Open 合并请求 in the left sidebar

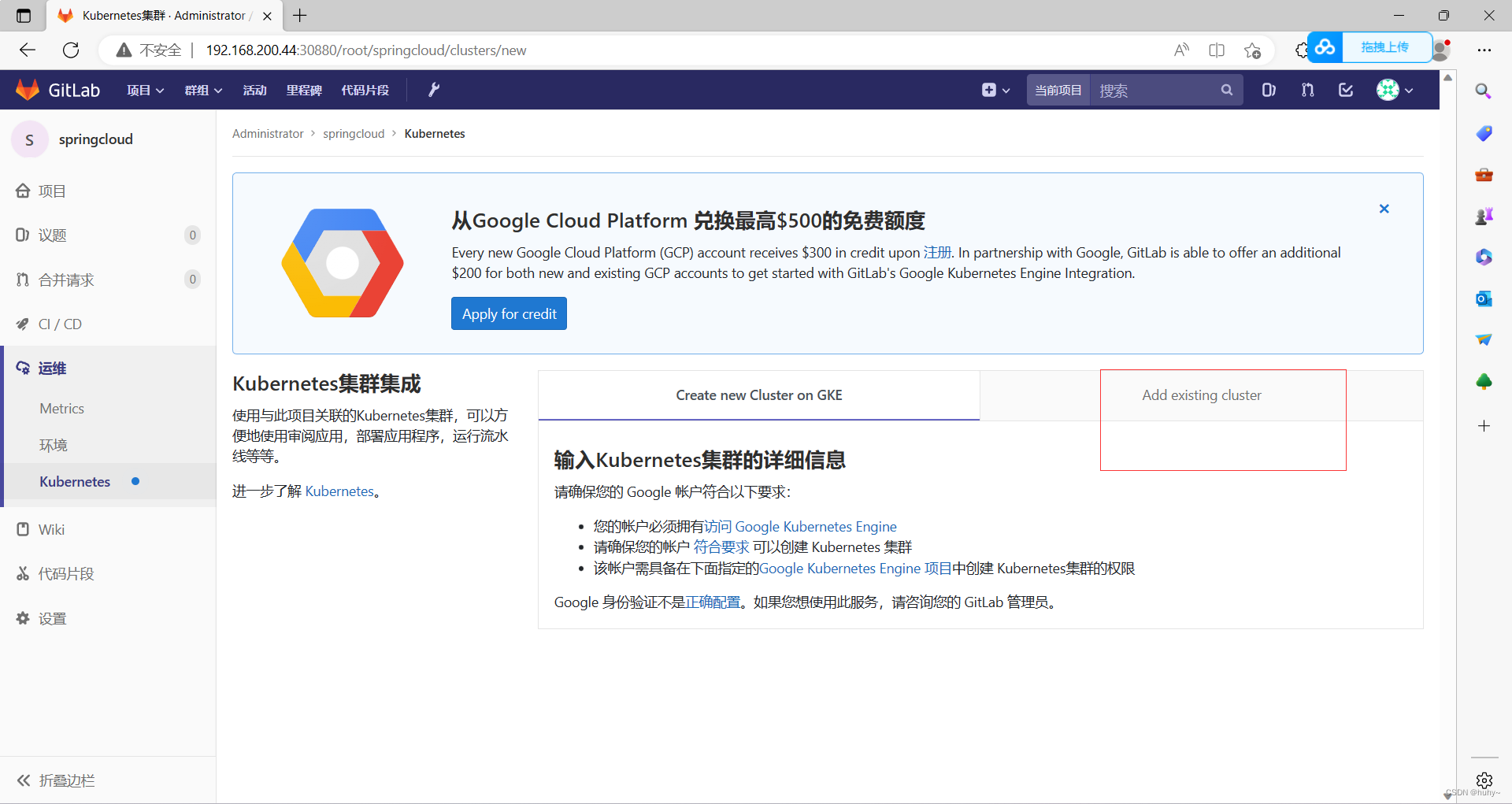(x=108, y=280)
